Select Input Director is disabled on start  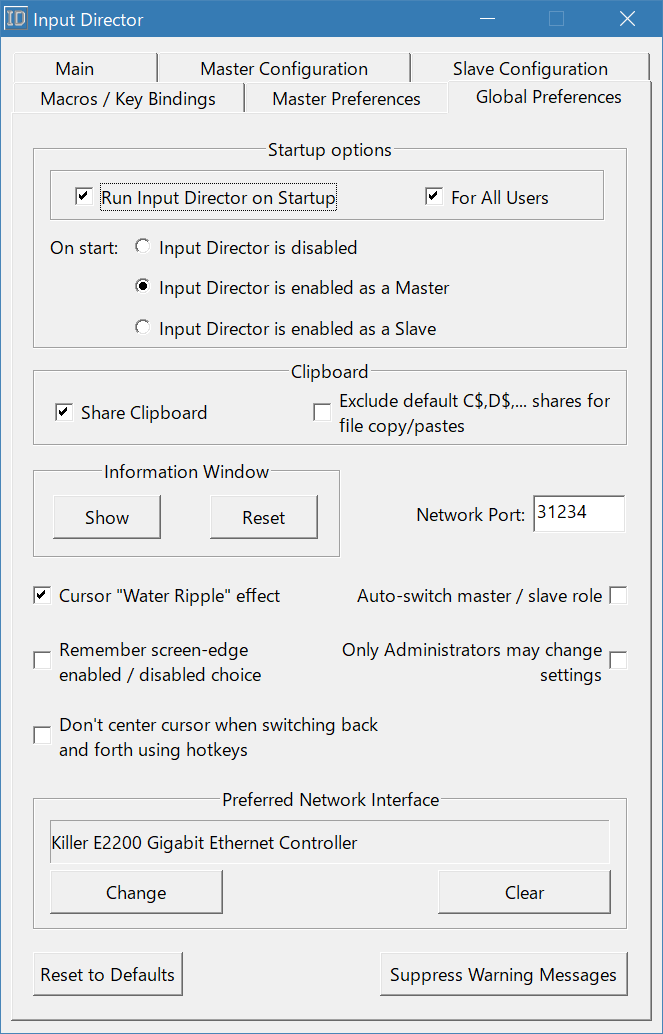pyautogui.click(x=141, y=246)
